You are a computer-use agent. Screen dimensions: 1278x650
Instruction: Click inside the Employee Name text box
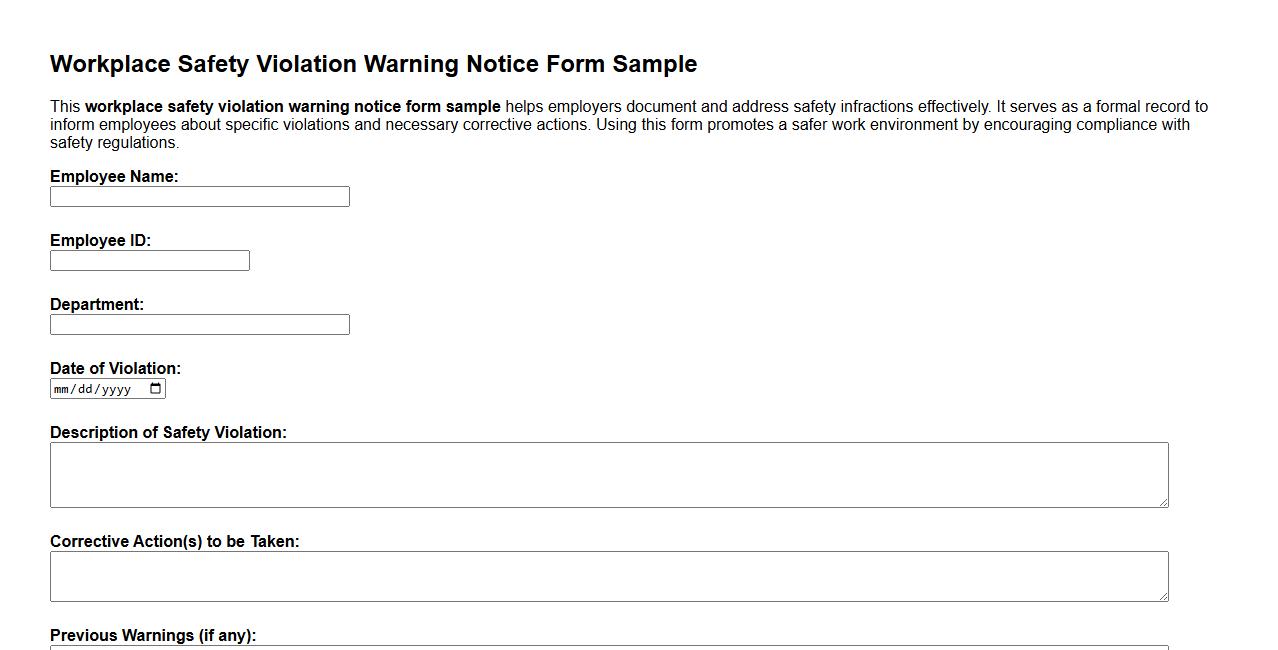tap(199, 196)
